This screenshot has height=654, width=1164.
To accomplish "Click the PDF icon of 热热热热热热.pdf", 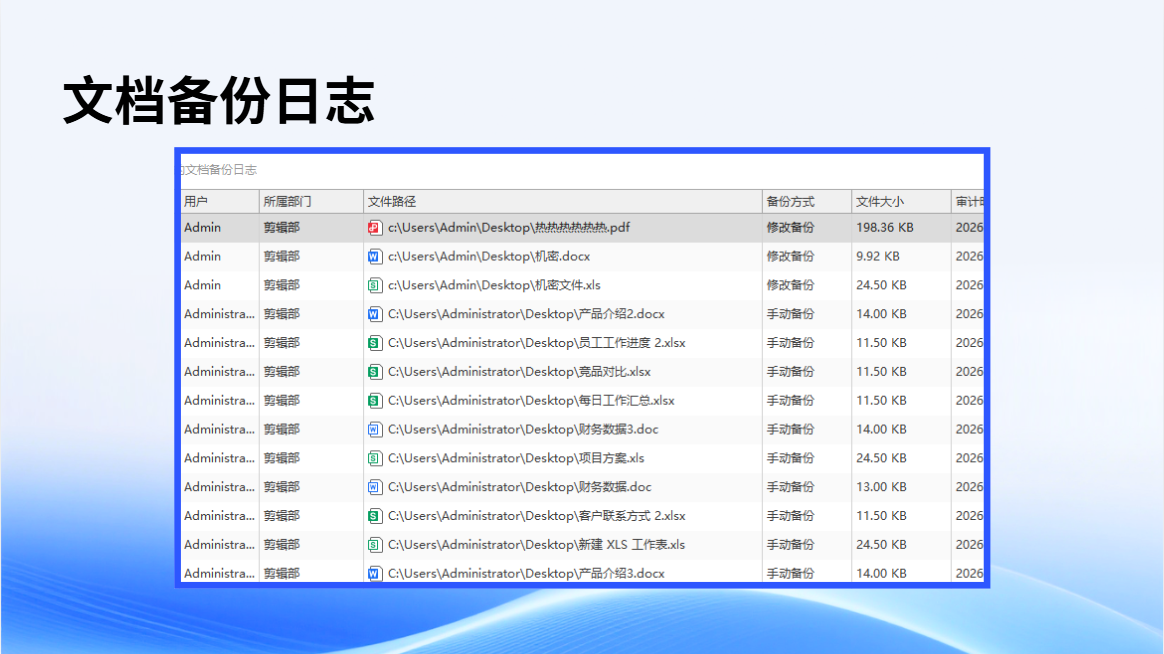I will [x=375, y=228].
